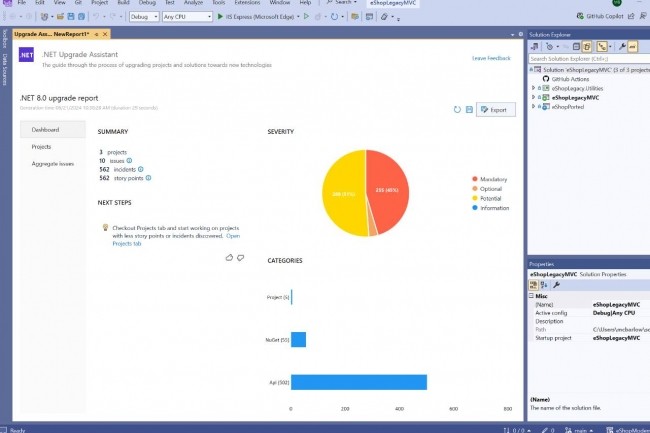Click the Leave Feedback link

[x=492, y=58]
